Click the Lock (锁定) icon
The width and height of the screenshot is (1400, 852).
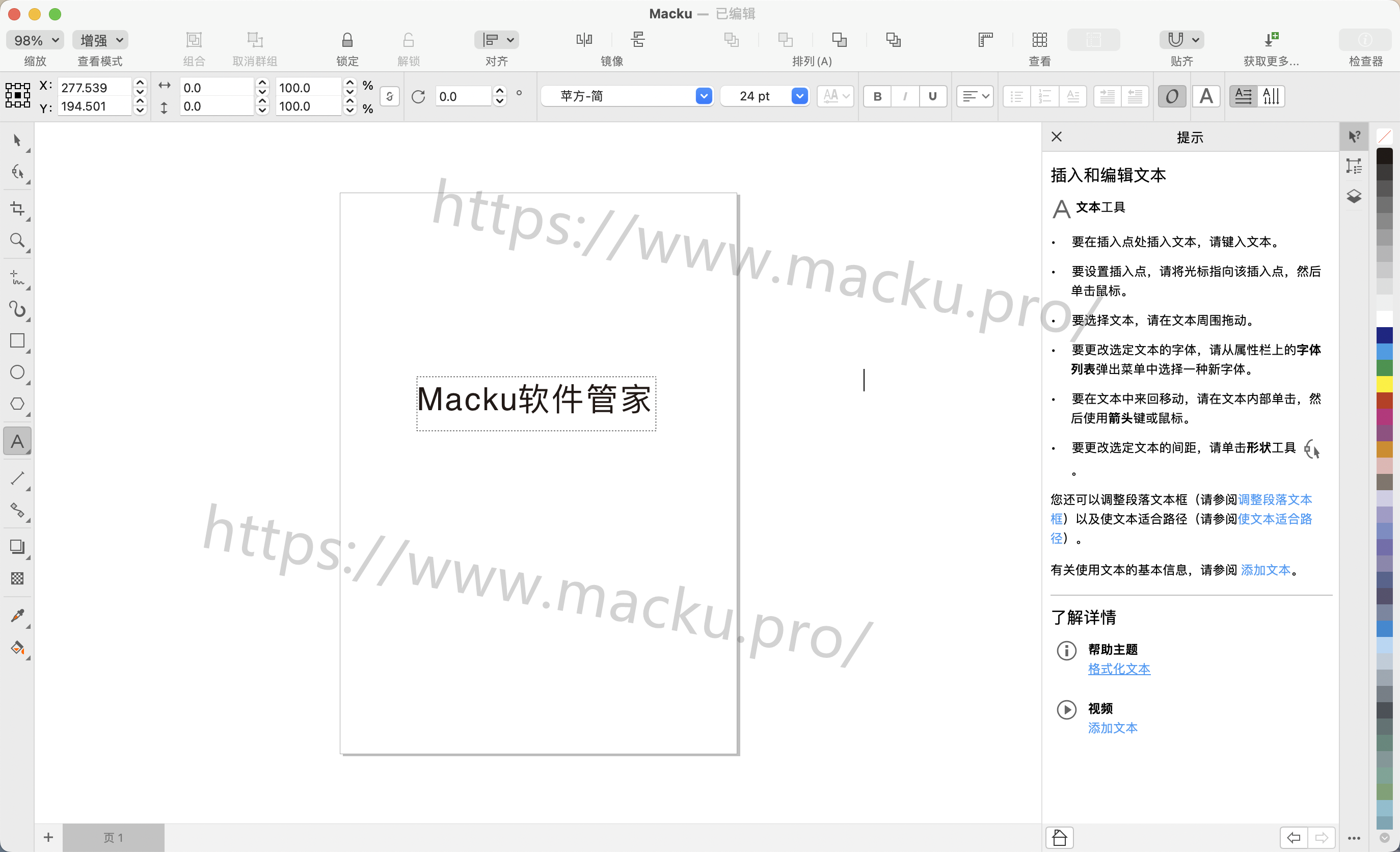[347, 40]
